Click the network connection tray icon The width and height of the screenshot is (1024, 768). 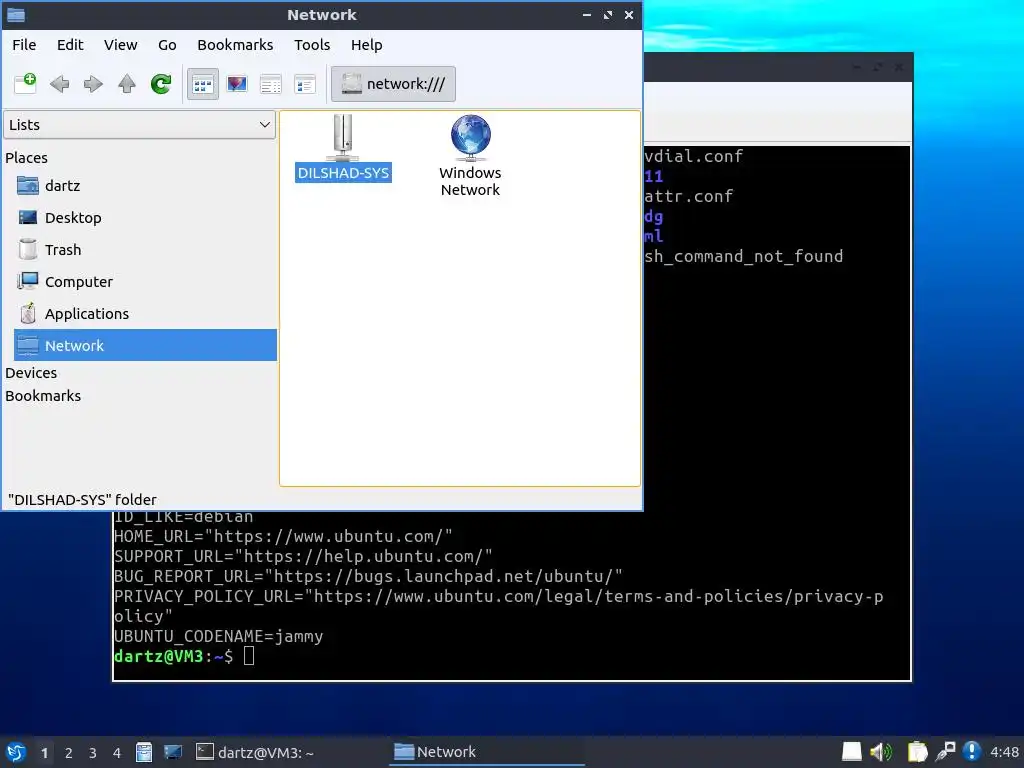tap(945, 752)
